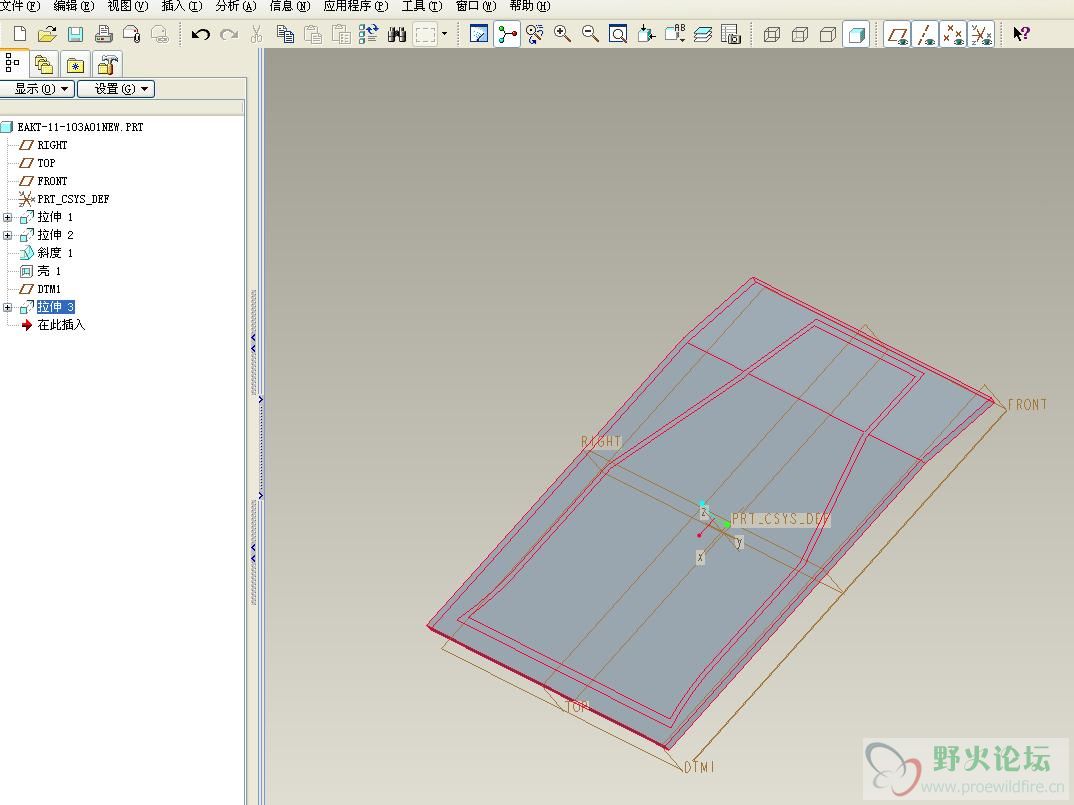Open the 应用程序(P) menu
The height and width of the screenshot is (805, 1074).
(355, 6)
